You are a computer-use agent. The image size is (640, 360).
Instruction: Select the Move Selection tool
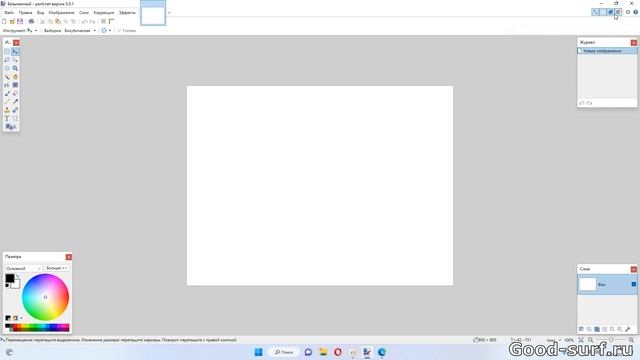pyautogui.click(x=15, y=60)
